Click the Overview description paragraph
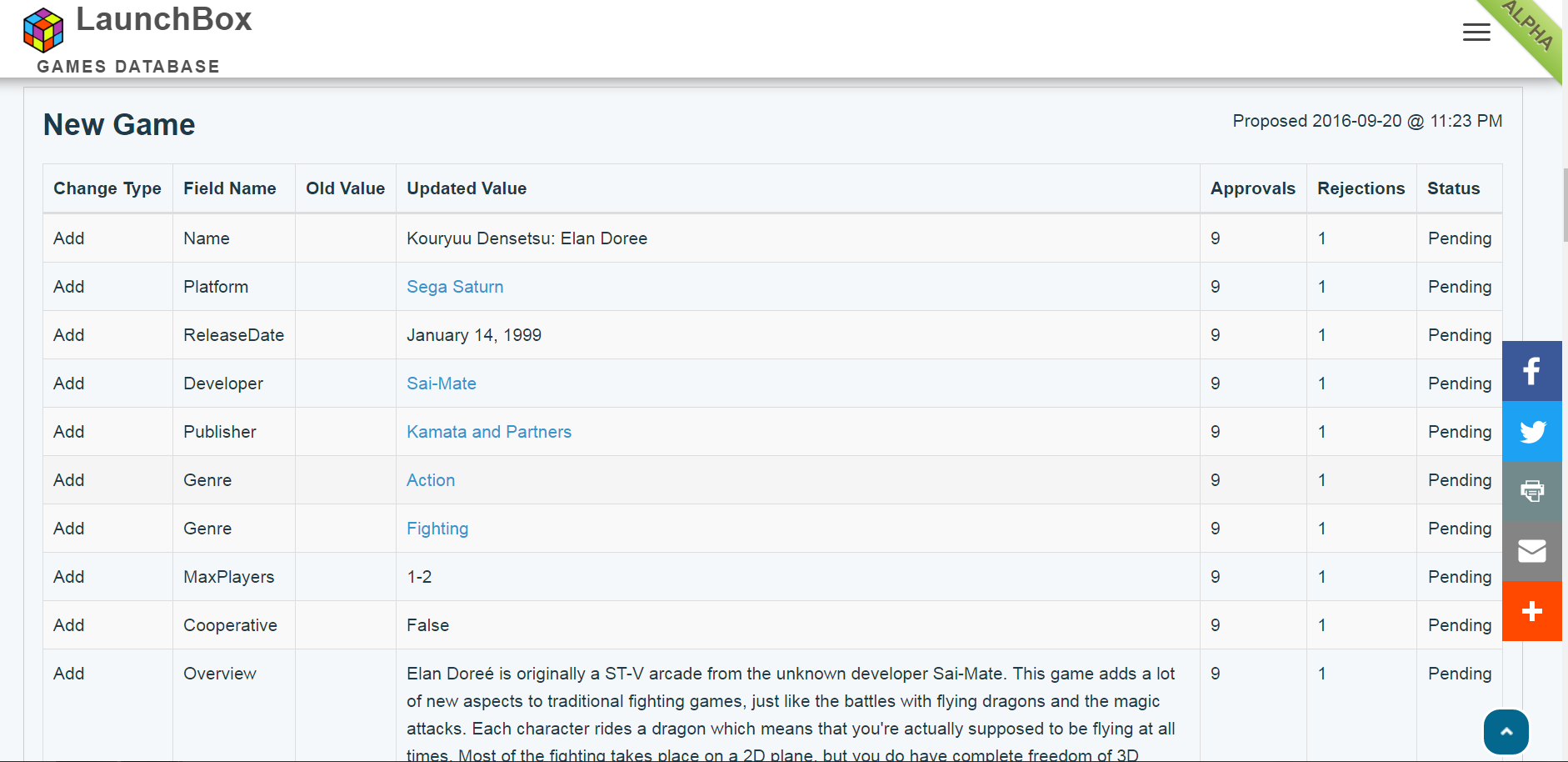Viewport: 1568px width, 762px height. click(791, 714)
